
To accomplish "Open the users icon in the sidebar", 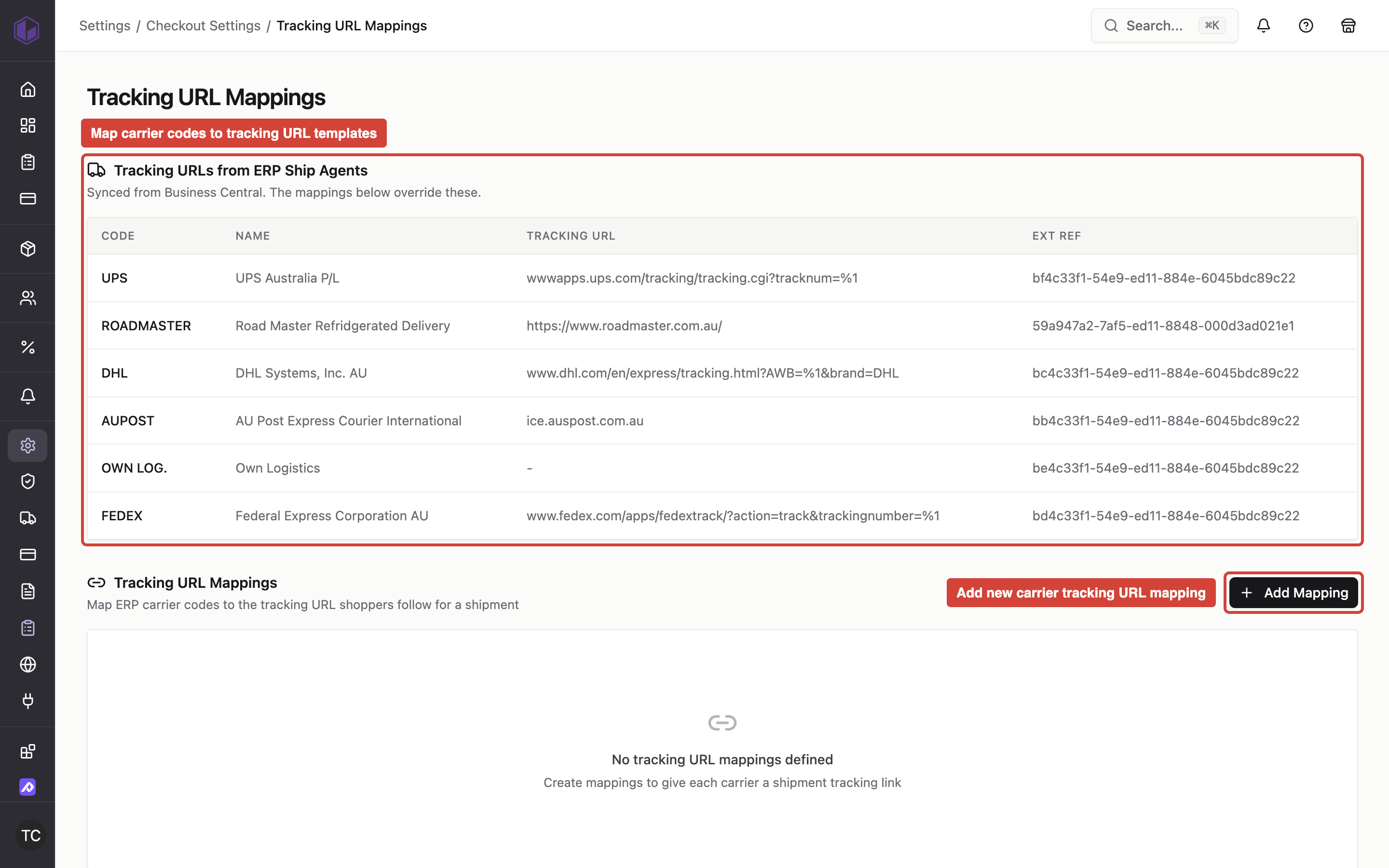I will tap(27, 298).
